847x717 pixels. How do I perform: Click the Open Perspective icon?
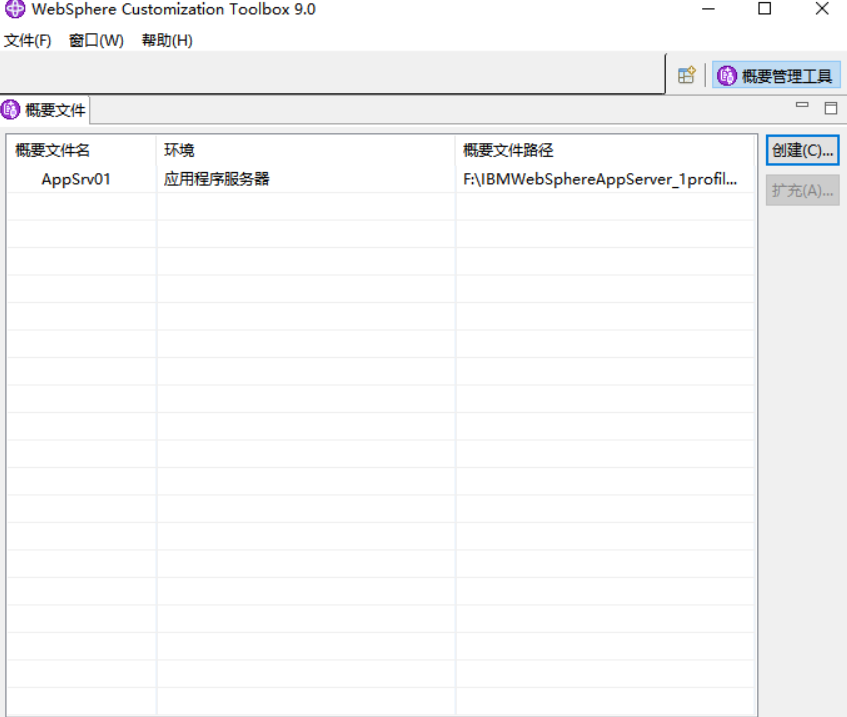point(687,75)
